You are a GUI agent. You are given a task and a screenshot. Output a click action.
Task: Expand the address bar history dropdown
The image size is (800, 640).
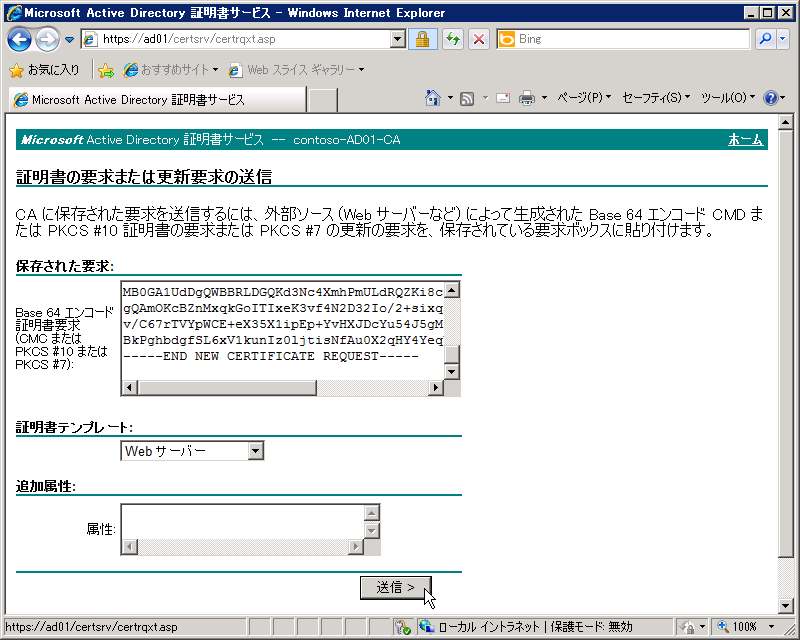[x=398, y=39]
